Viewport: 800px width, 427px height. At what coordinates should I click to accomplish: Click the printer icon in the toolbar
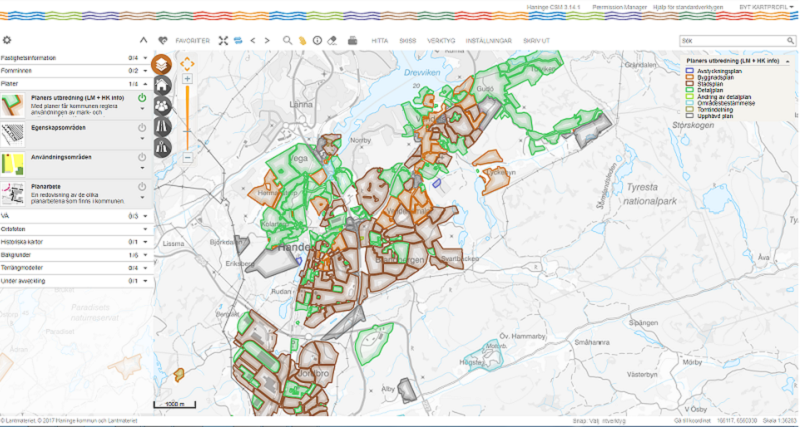[352, 40]
